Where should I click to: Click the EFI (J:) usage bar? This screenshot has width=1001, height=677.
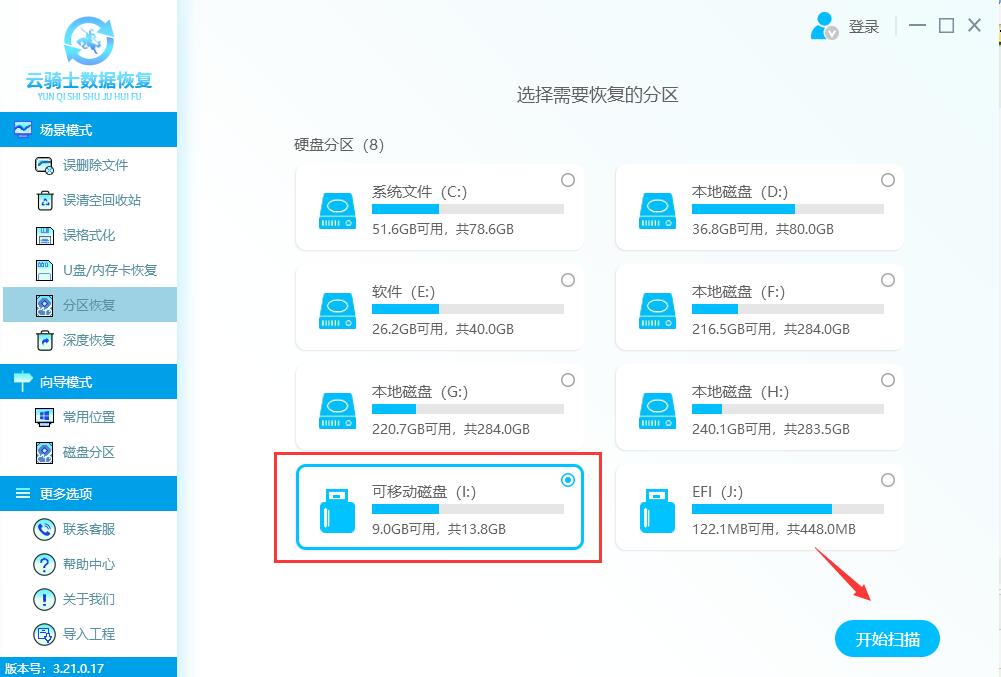(788, 509)
